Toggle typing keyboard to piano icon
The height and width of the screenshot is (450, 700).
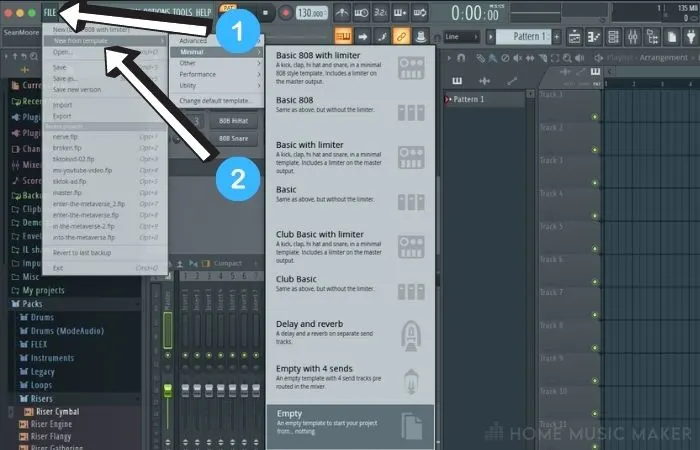(x=343, y=37)
